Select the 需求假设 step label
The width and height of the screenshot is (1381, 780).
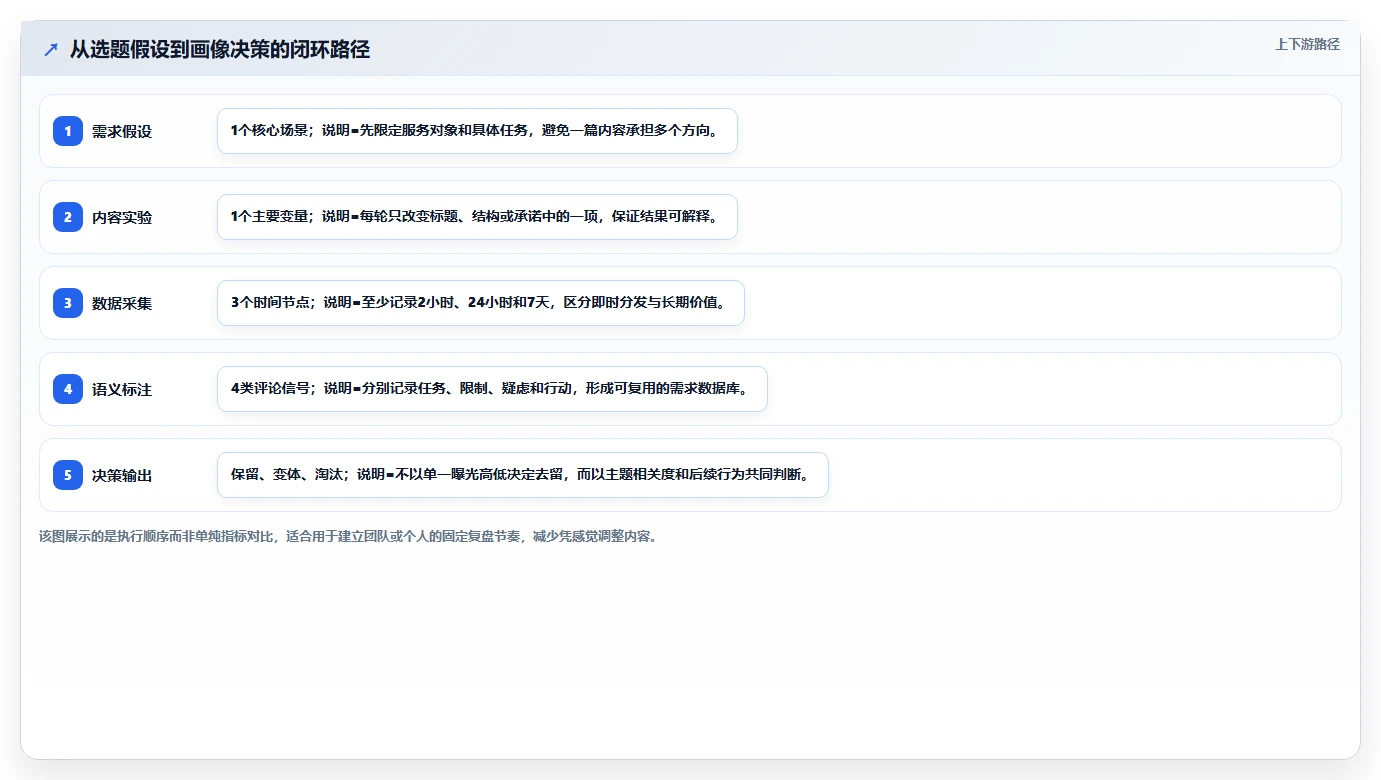pos(122,131)
